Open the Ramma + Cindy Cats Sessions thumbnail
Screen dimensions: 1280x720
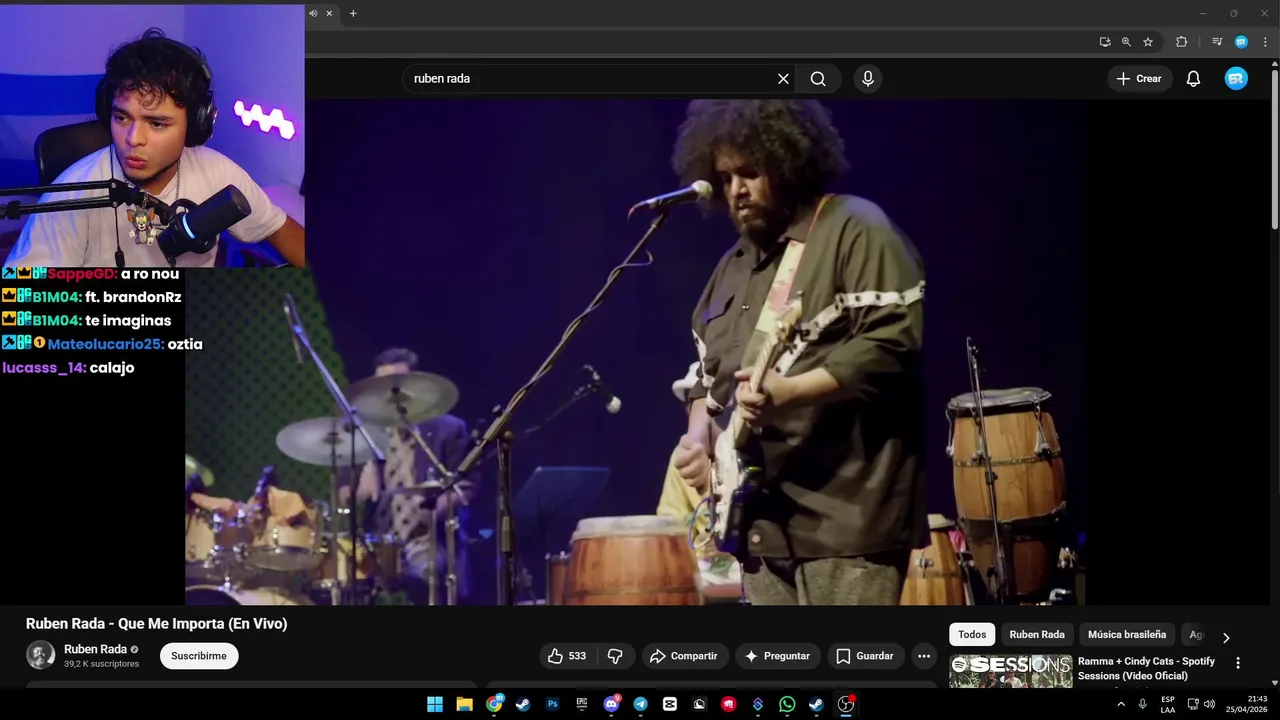(1010, 671)
